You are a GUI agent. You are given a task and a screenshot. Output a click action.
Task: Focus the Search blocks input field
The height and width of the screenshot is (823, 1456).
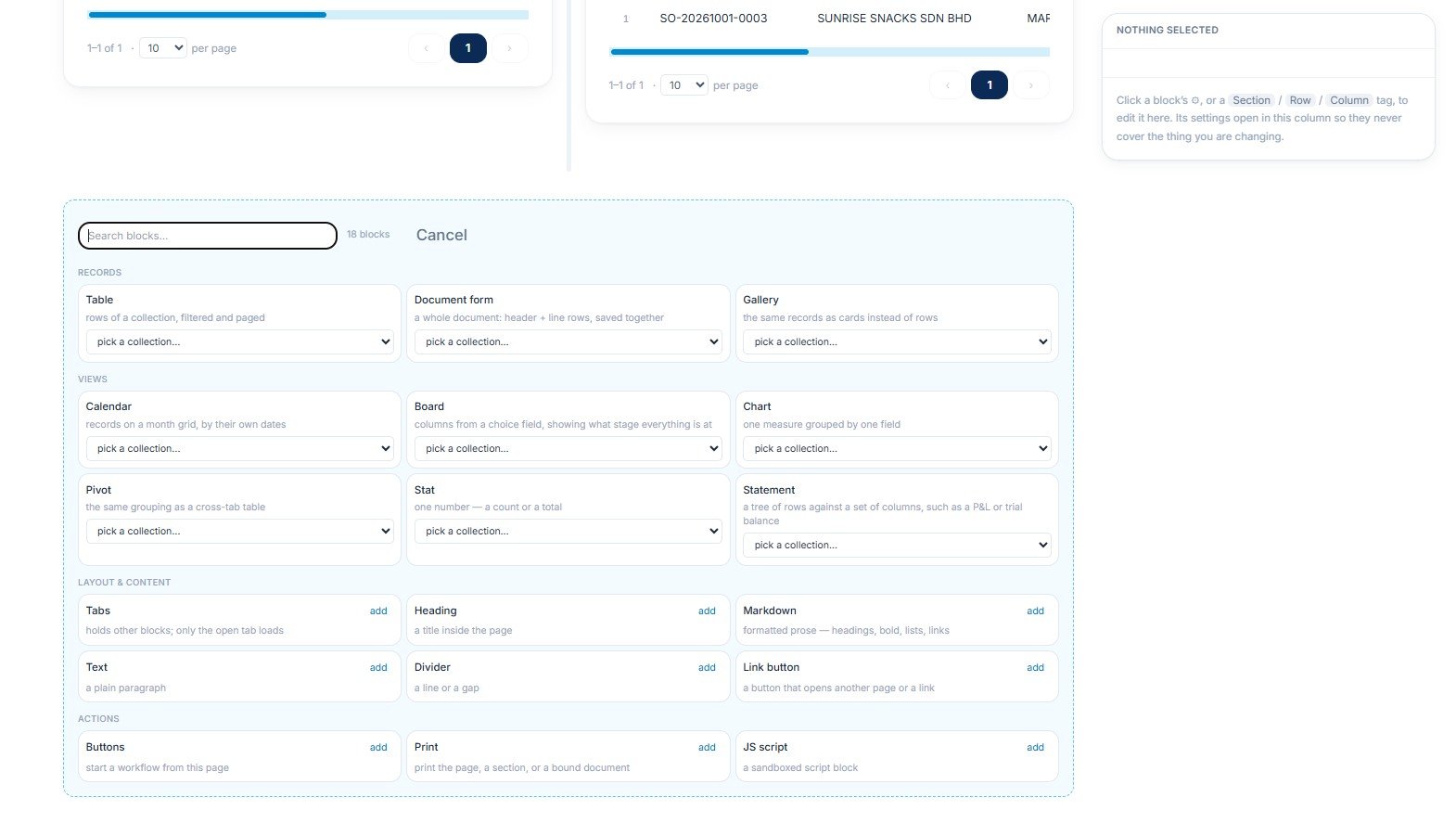(x=208, y=236)
